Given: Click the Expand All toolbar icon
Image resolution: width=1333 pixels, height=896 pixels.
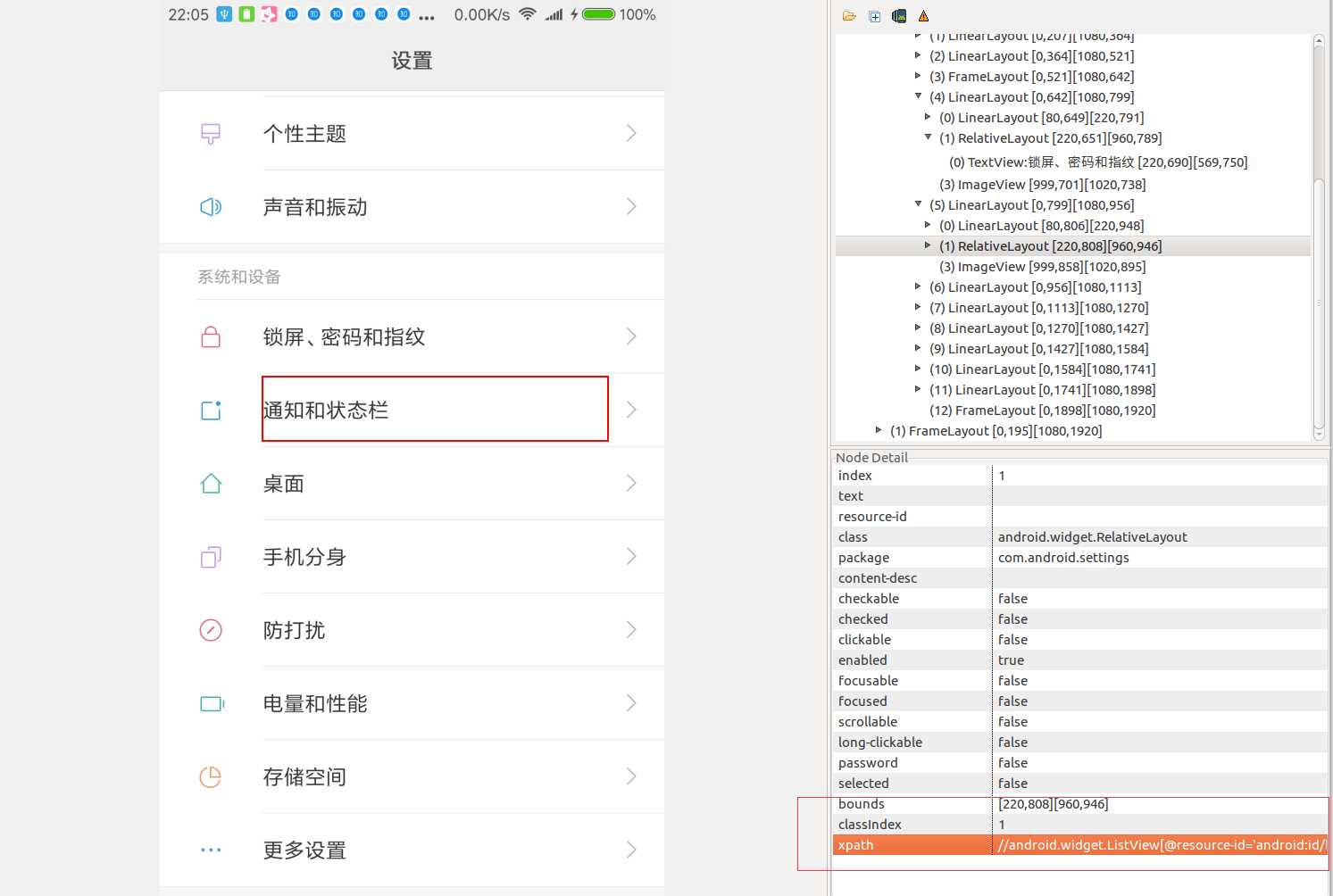Looking at the screenshot, I should tap(874, 16).
